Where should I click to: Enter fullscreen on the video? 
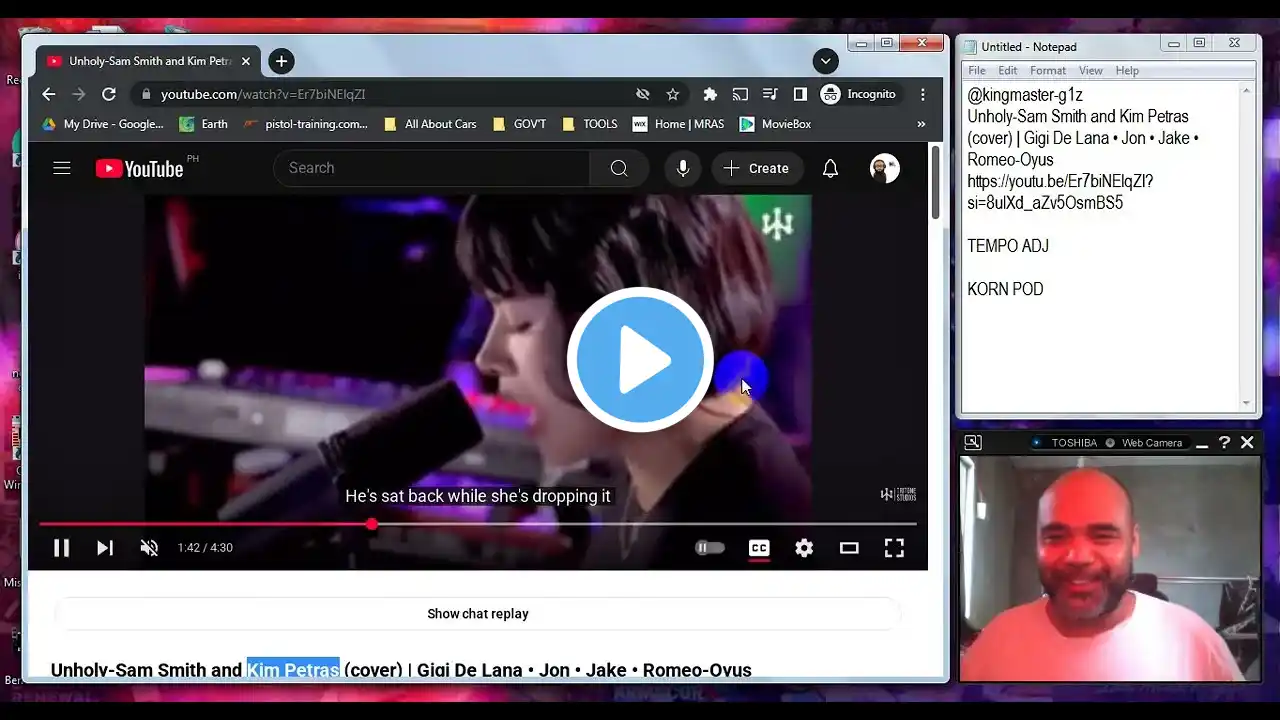pyautogui.click(x=894, y=548)
